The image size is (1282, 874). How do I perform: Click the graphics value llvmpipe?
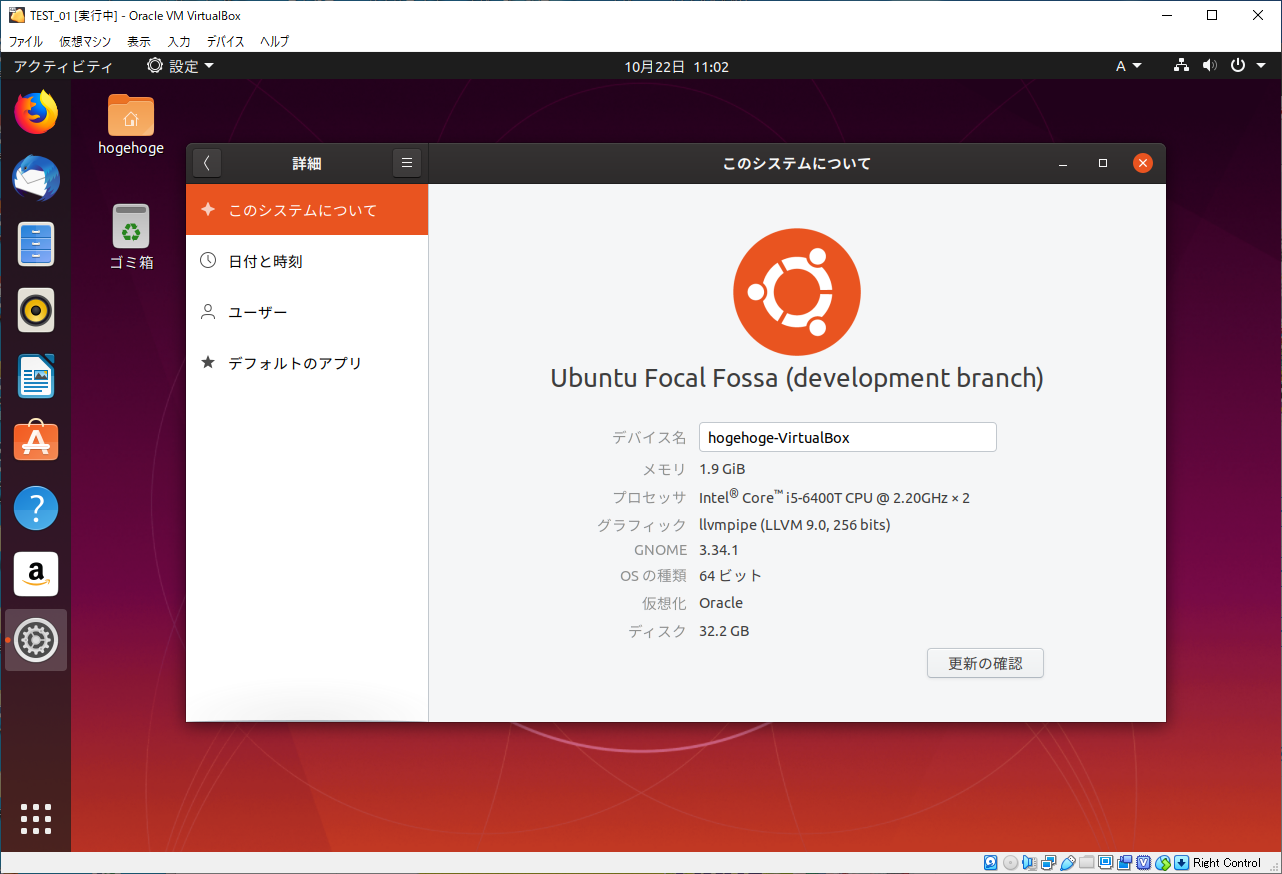(795, 524)
